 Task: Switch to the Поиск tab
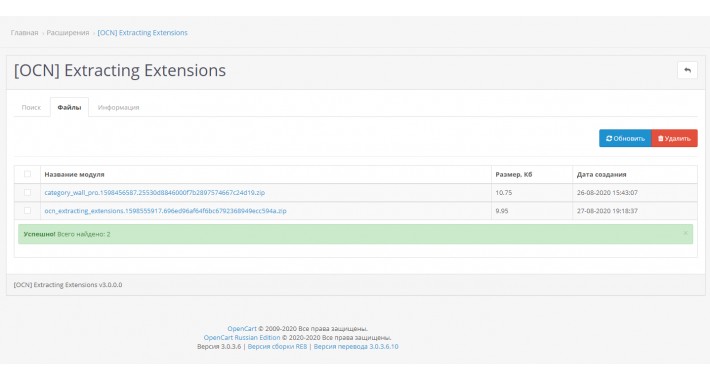click(x=31, y=107)
